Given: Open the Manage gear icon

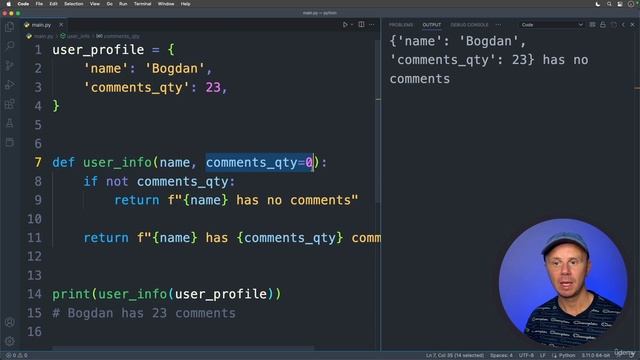Looking at the screenshot, I should [x=10, y=340].
